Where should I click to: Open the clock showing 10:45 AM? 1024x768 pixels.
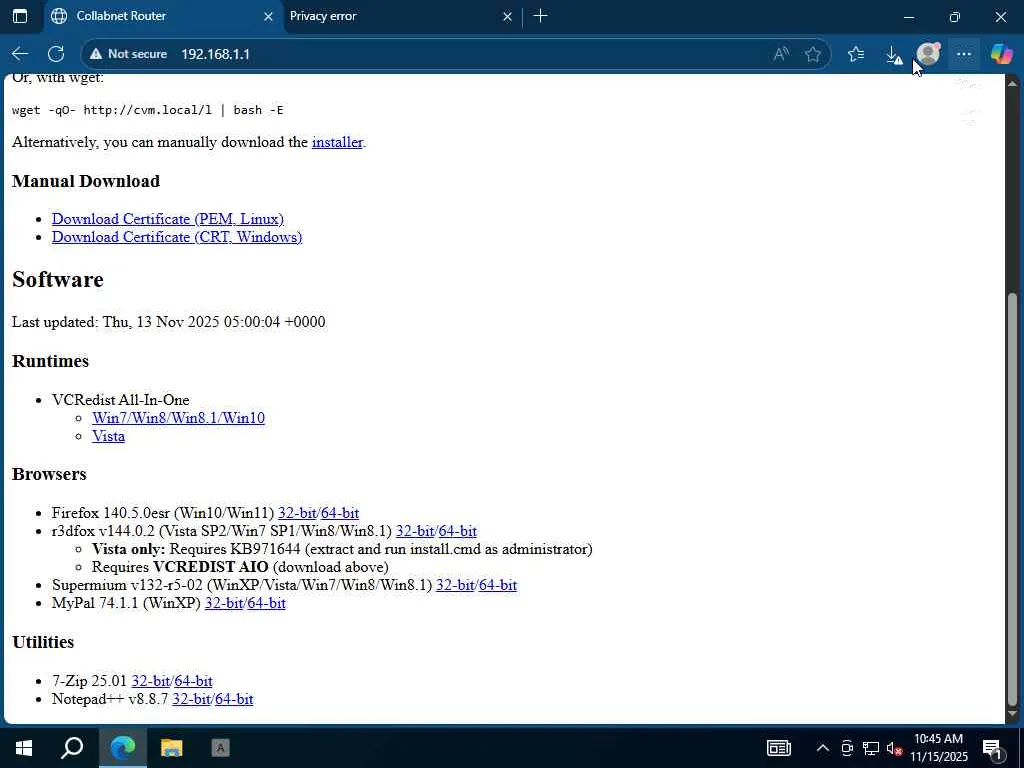[938, 748]
